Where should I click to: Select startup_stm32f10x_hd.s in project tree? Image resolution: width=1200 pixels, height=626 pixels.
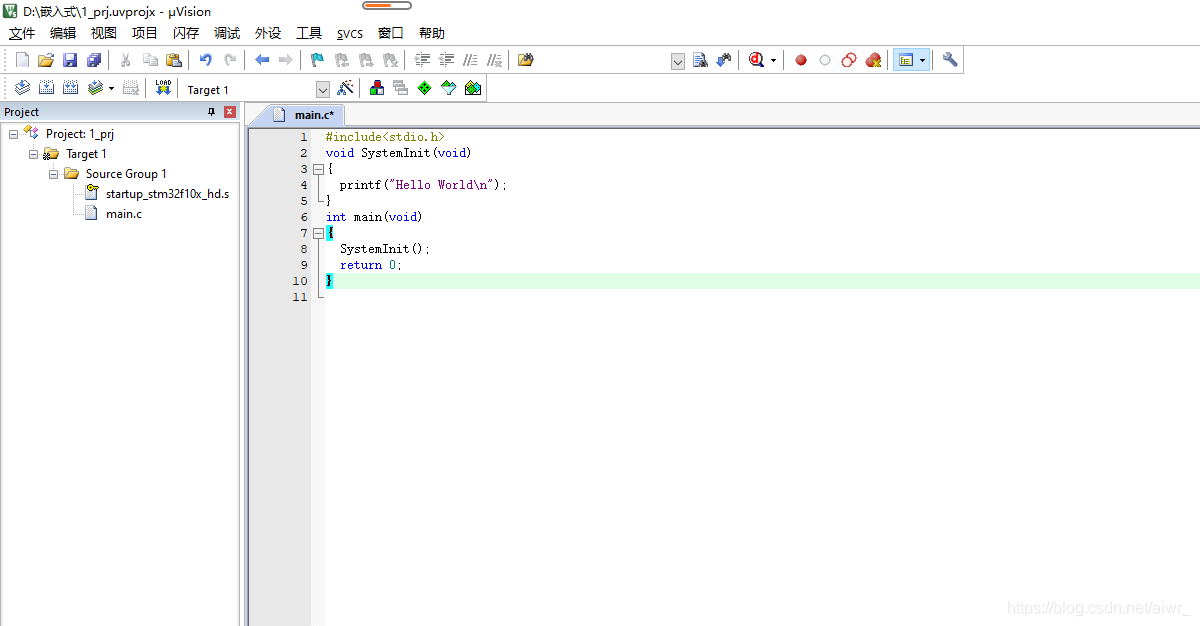[167, 194]
